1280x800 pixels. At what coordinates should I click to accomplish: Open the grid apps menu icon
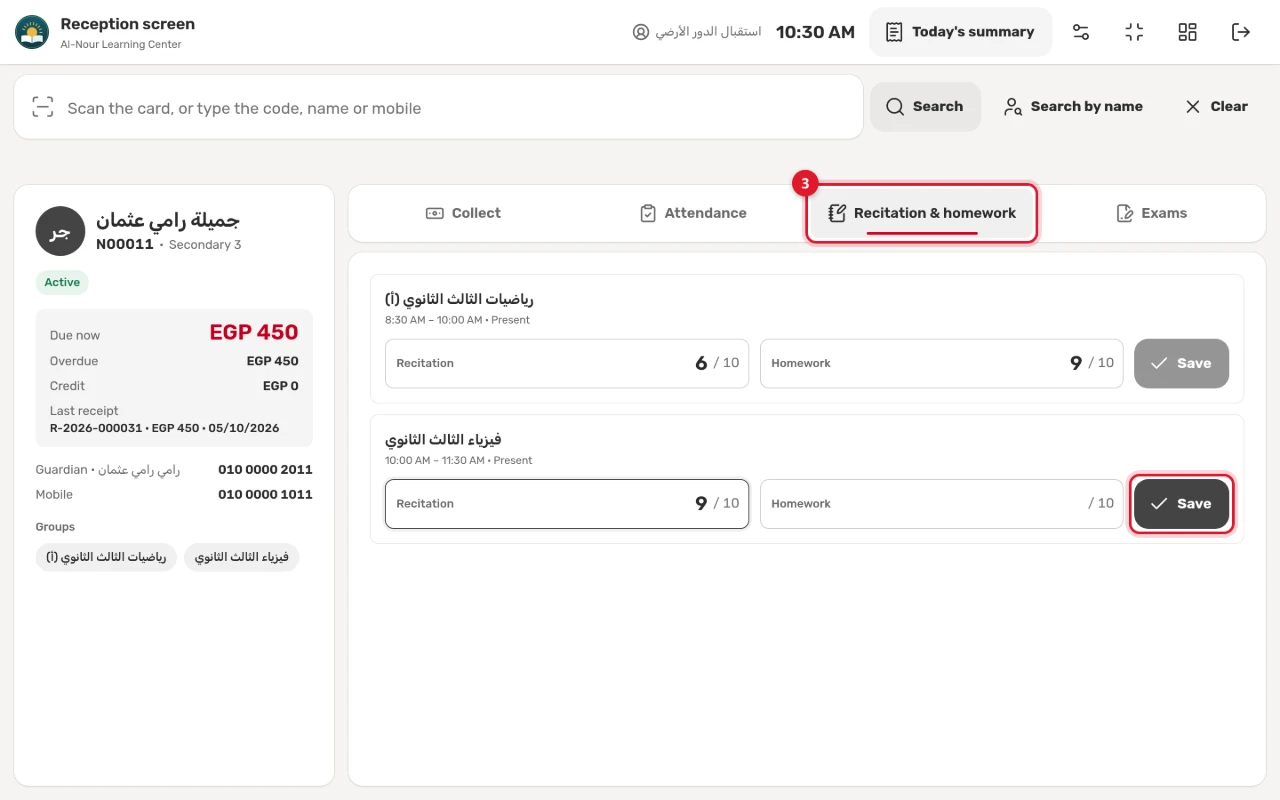tap(1187, 32)
